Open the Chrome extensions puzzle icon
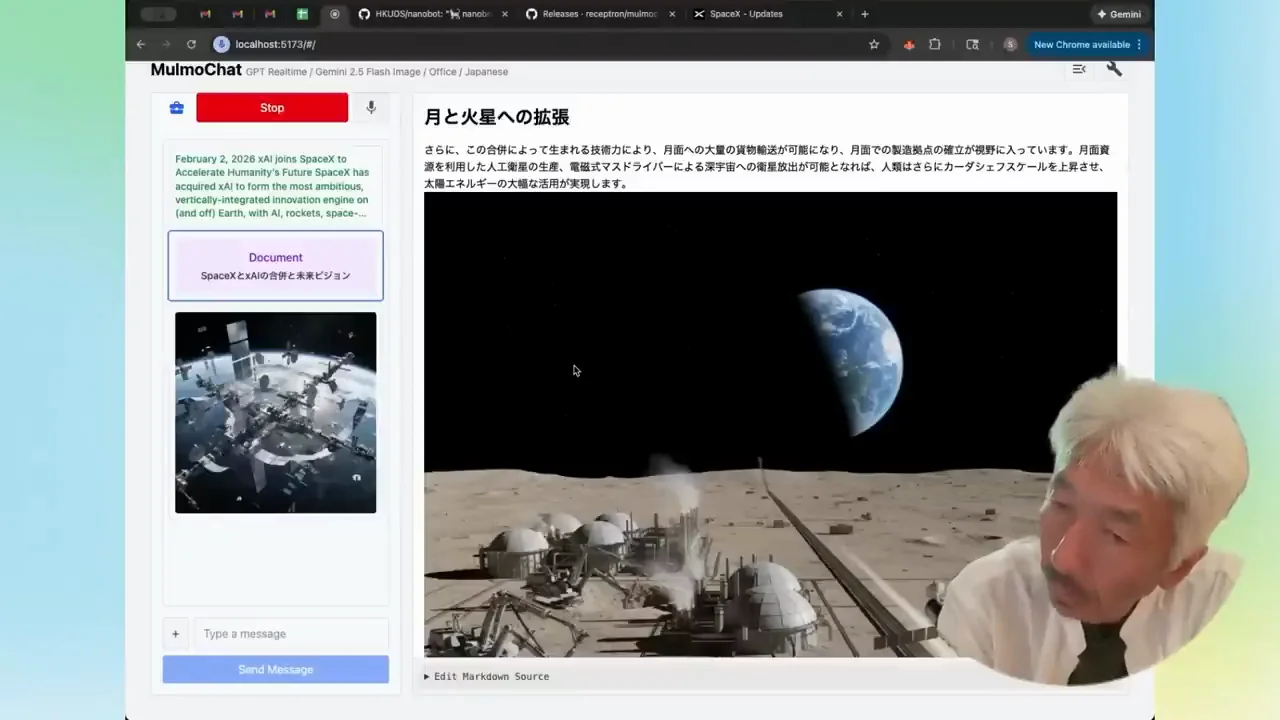 935,45
